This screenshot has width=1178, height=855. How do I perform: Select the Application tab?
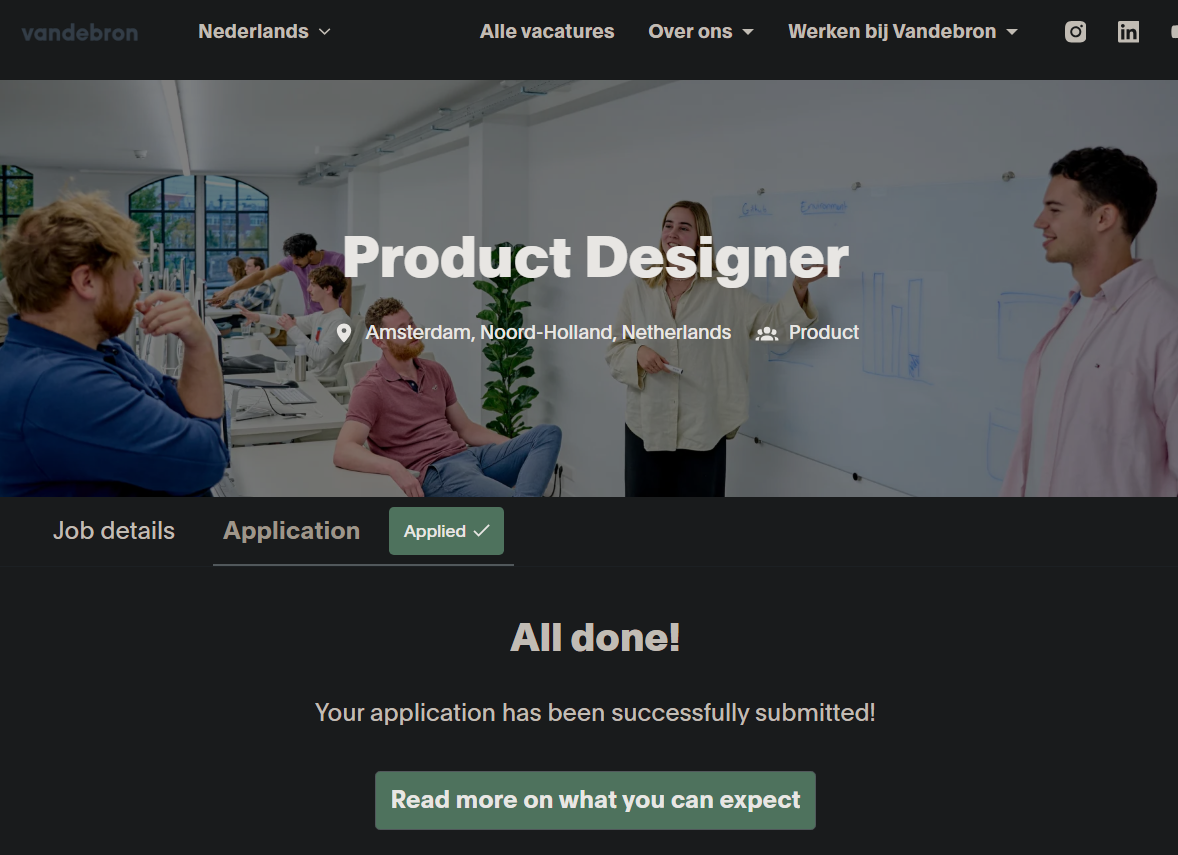point(291,530)
